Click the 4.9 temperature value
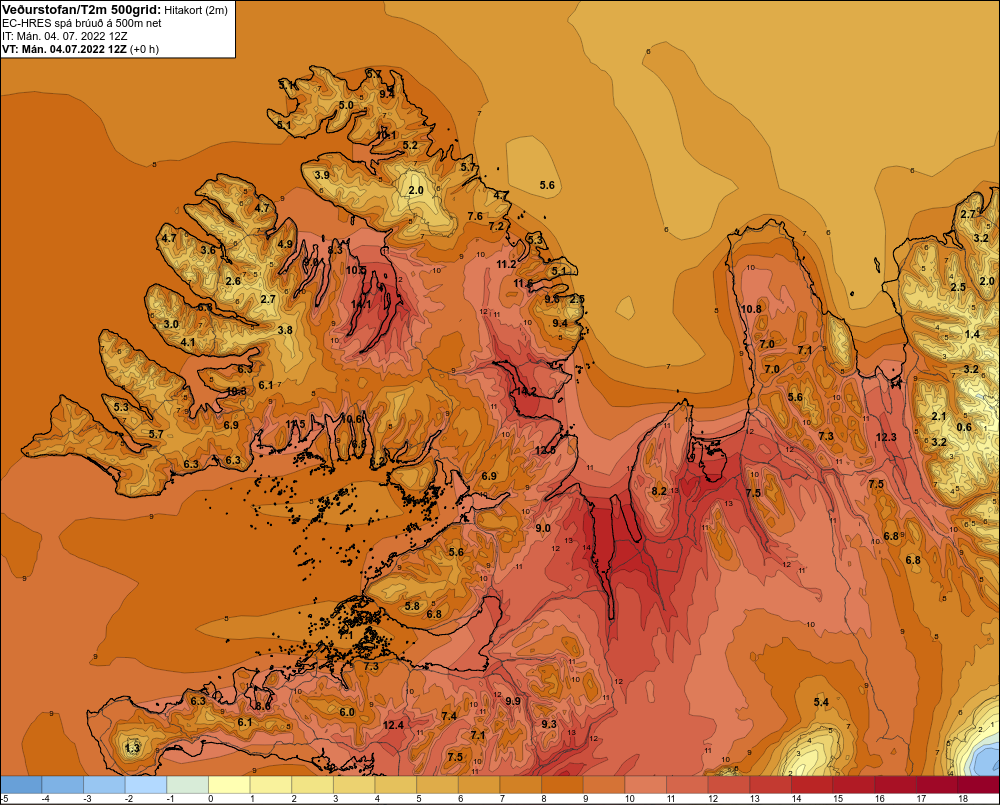 [285, 244]
